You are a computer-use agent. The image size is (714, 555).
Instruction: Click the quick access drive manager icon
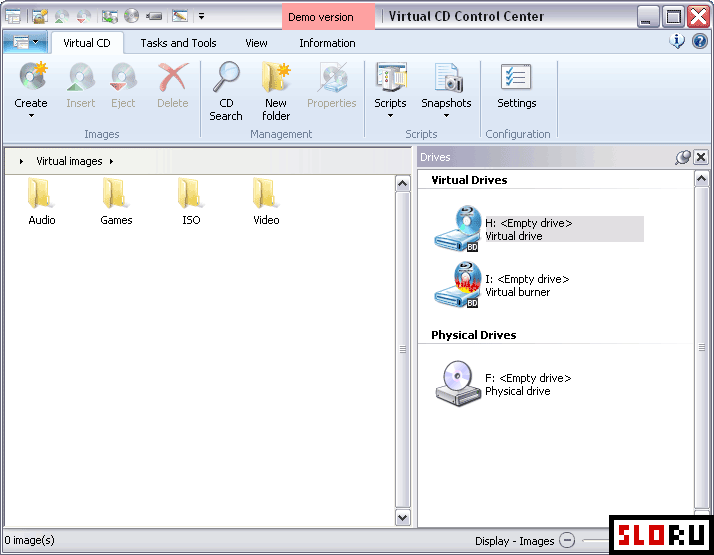110,16
